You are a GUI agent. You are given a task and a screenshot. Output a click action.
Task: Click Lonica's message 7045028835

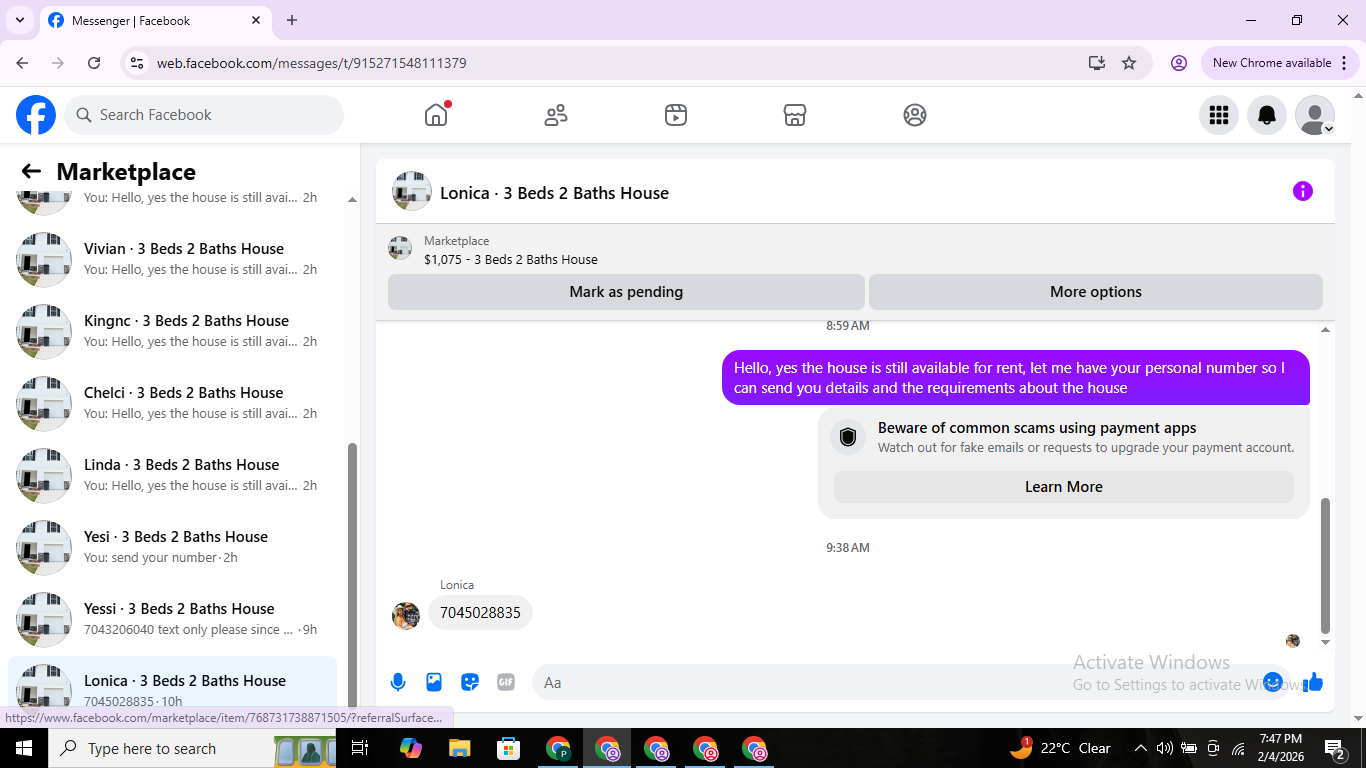coord(480,613)
